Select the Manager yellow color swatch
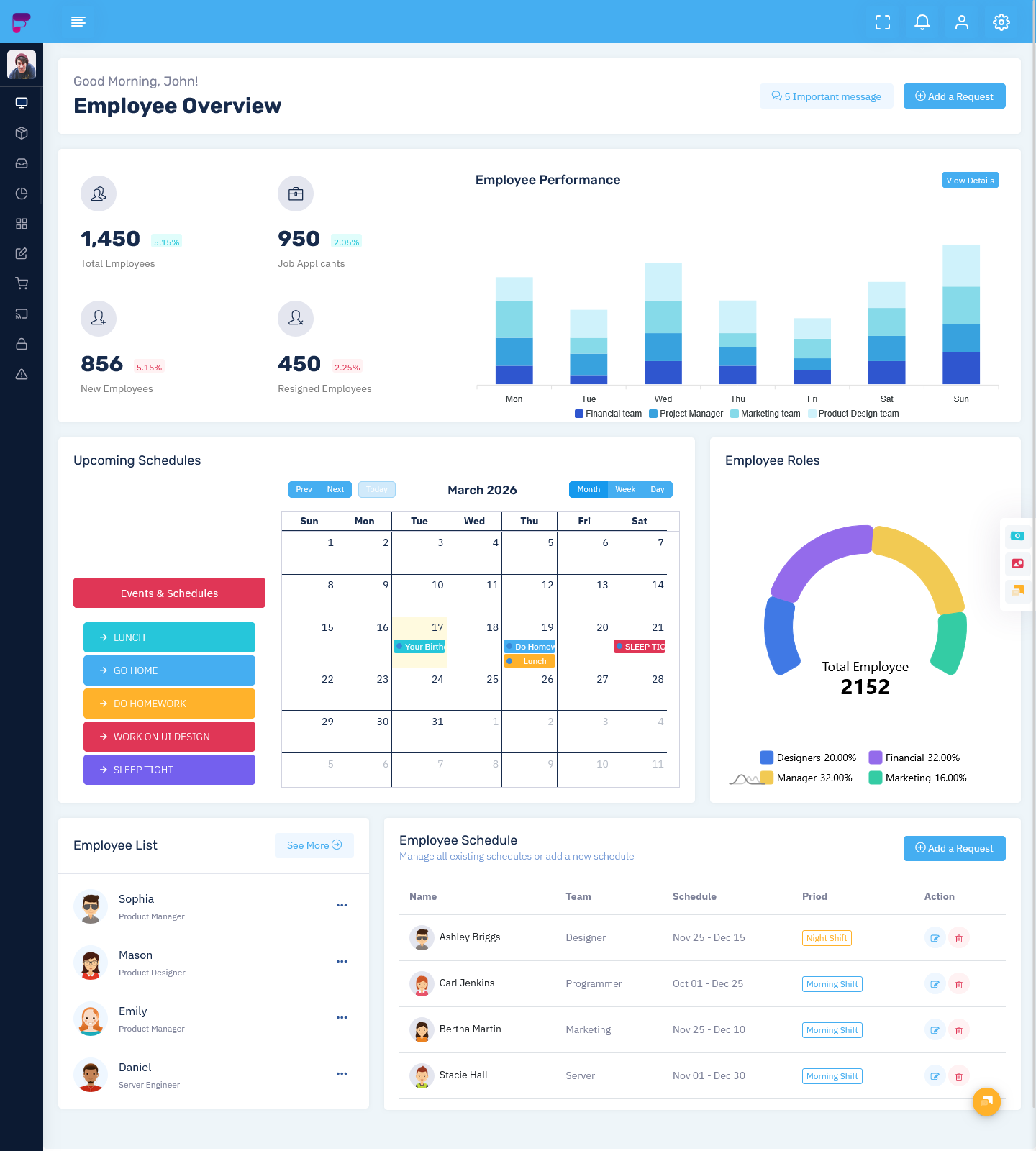 (x=766, y=778)
